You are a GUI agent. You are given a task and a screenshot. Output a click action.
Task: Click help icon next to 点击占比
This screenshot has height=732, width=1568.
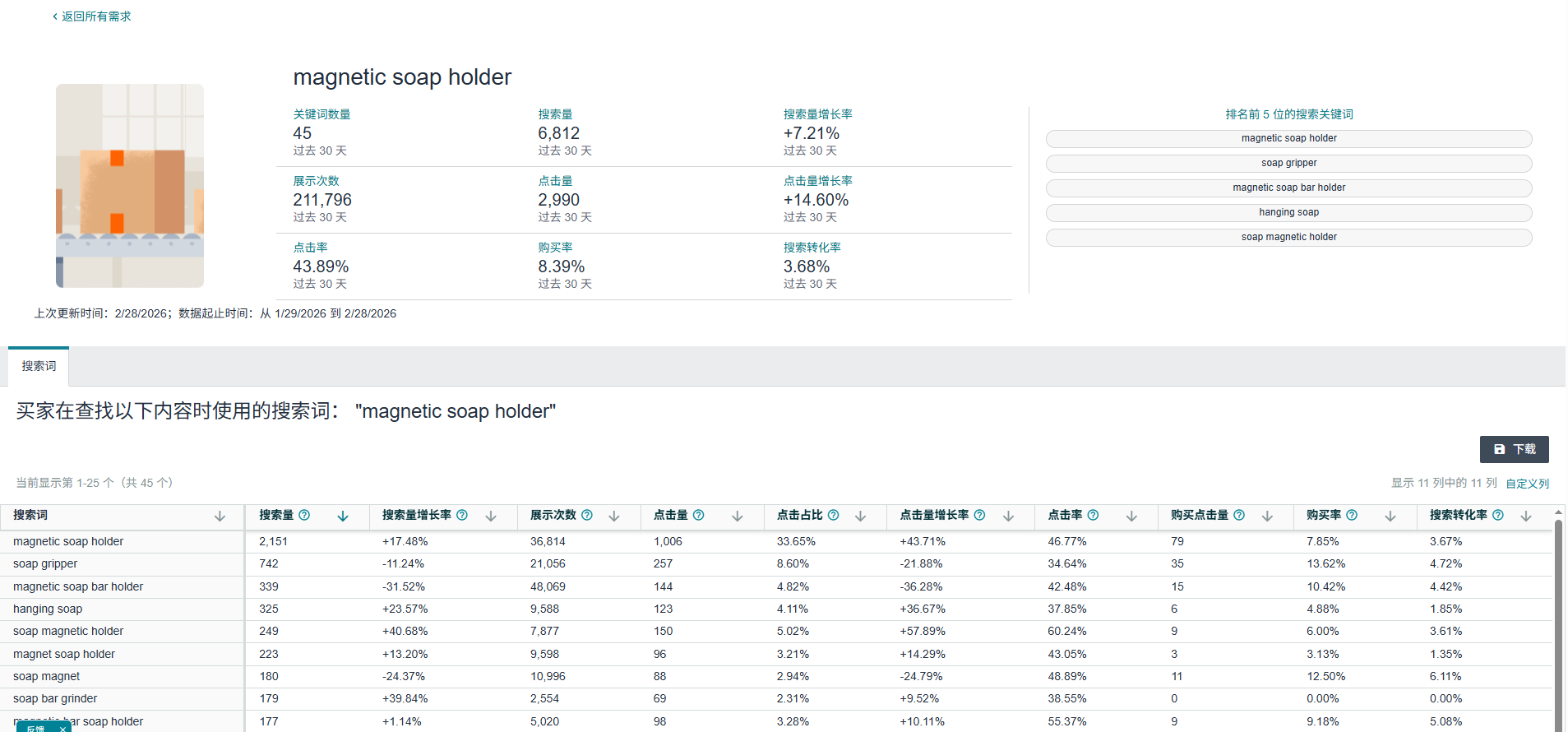coord(833,515)
